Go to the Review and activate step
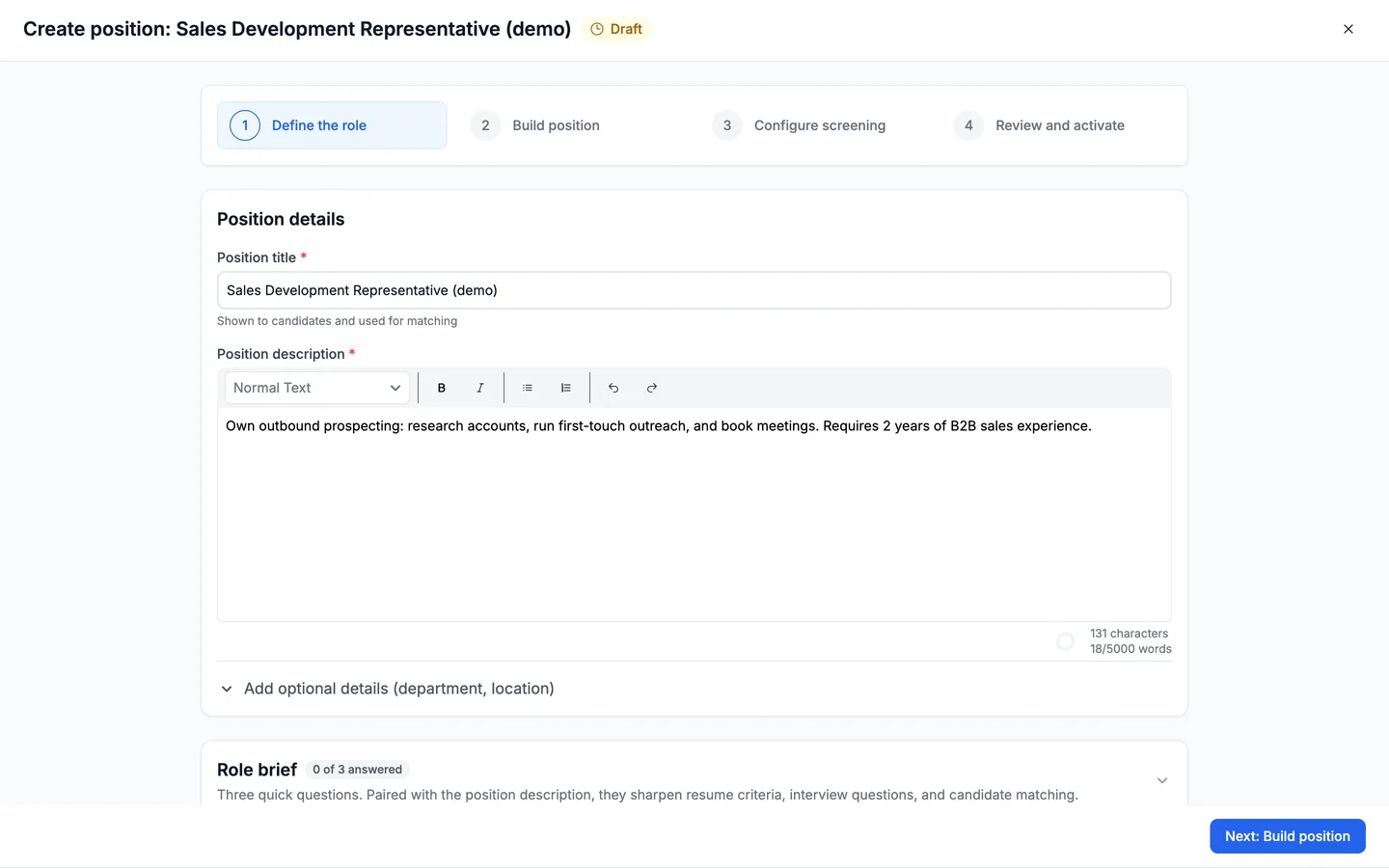The image size is (1389, 868). pos(1040,125)
